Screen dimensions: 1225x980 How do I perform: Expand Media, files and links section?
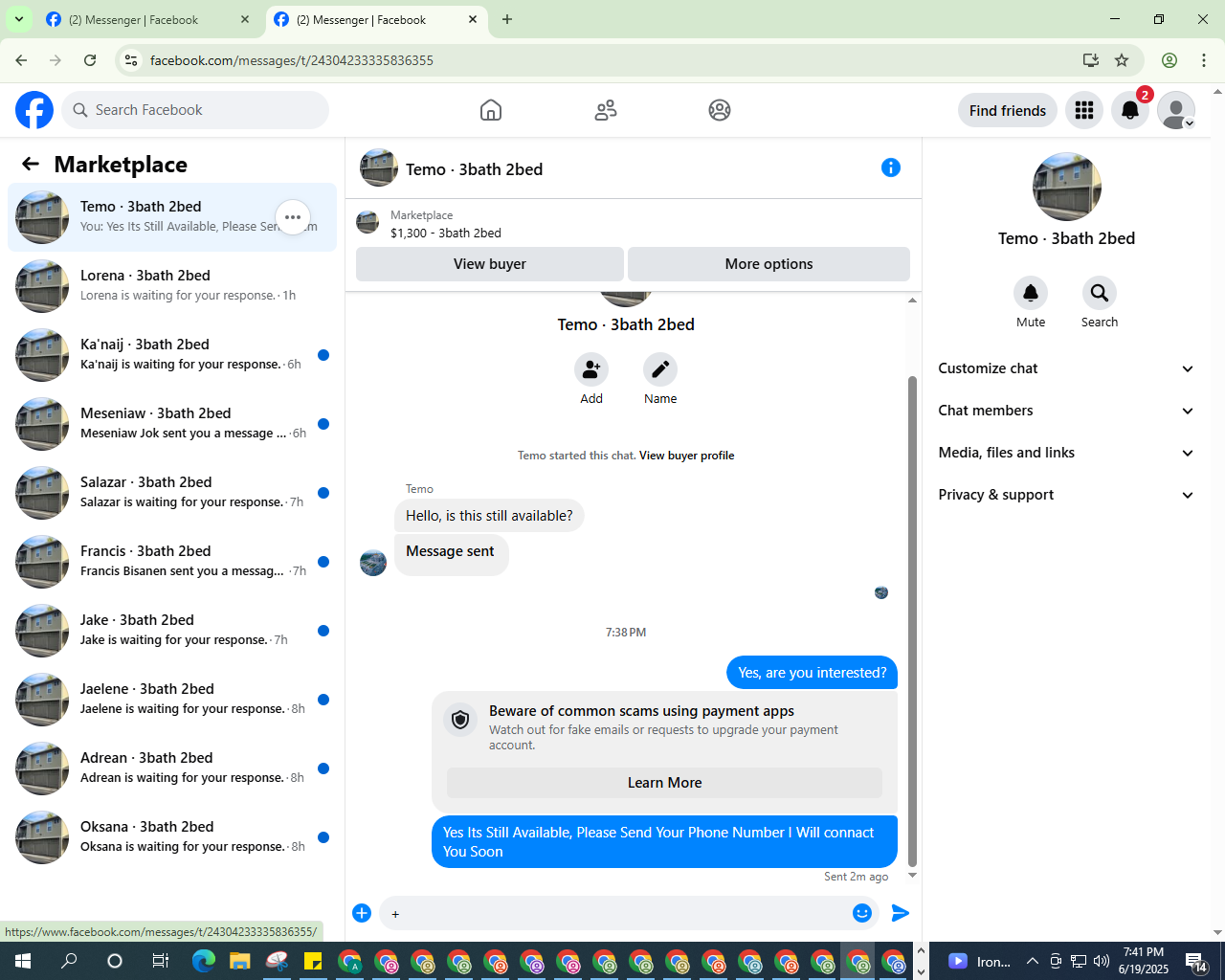(1066, 453)
